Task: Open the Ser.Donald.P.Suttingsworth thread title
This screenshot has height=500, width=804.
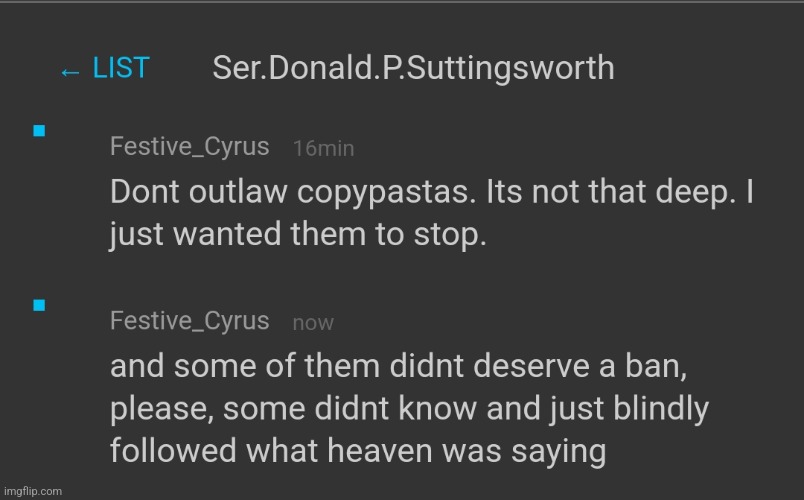Action: click(413, 68)
